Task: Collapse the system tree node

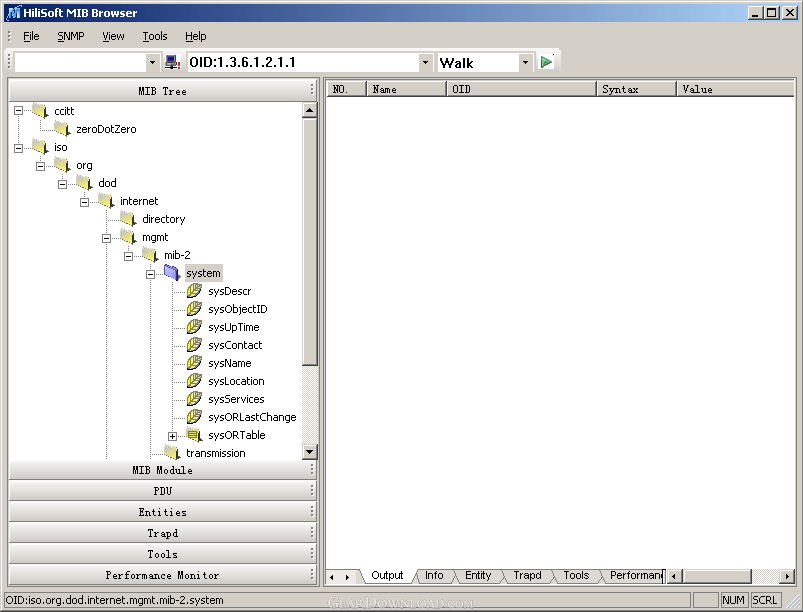Action: pos(151,274)
